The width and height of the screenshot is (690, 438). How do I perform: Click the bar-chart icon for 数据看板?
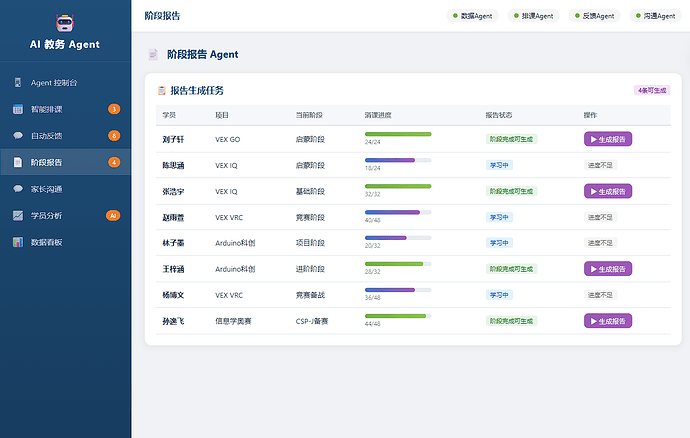(18, 242)
